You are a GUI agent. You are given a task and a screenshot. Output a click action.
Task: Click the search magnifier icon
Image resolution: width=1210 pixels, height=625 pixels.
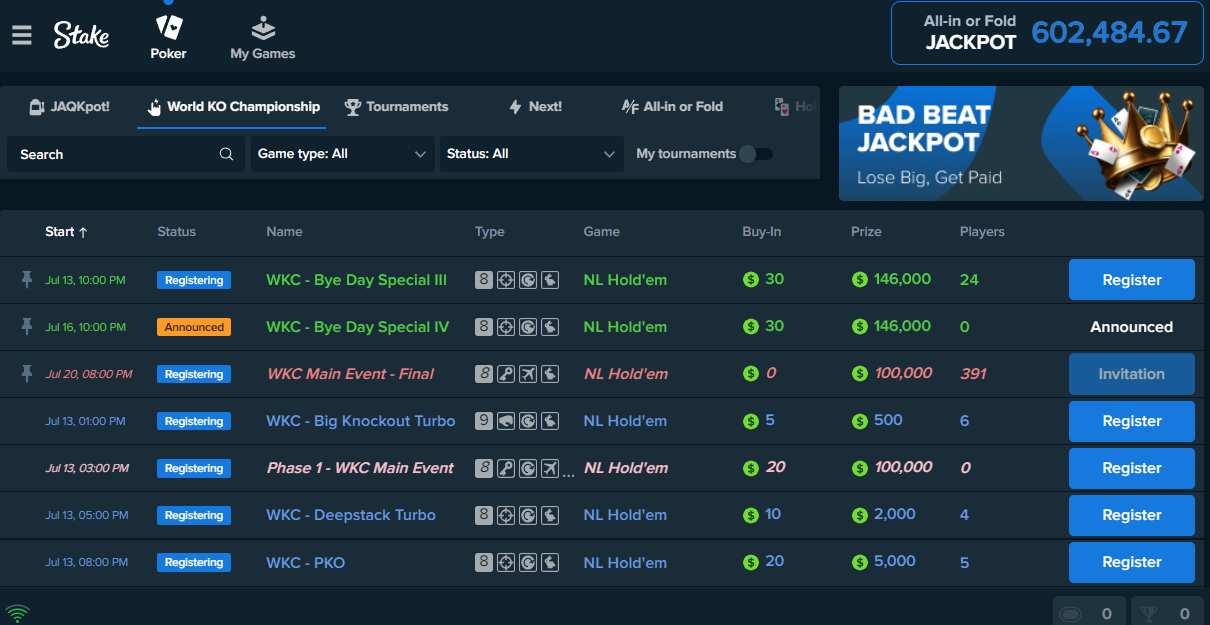tap(227, 154)
